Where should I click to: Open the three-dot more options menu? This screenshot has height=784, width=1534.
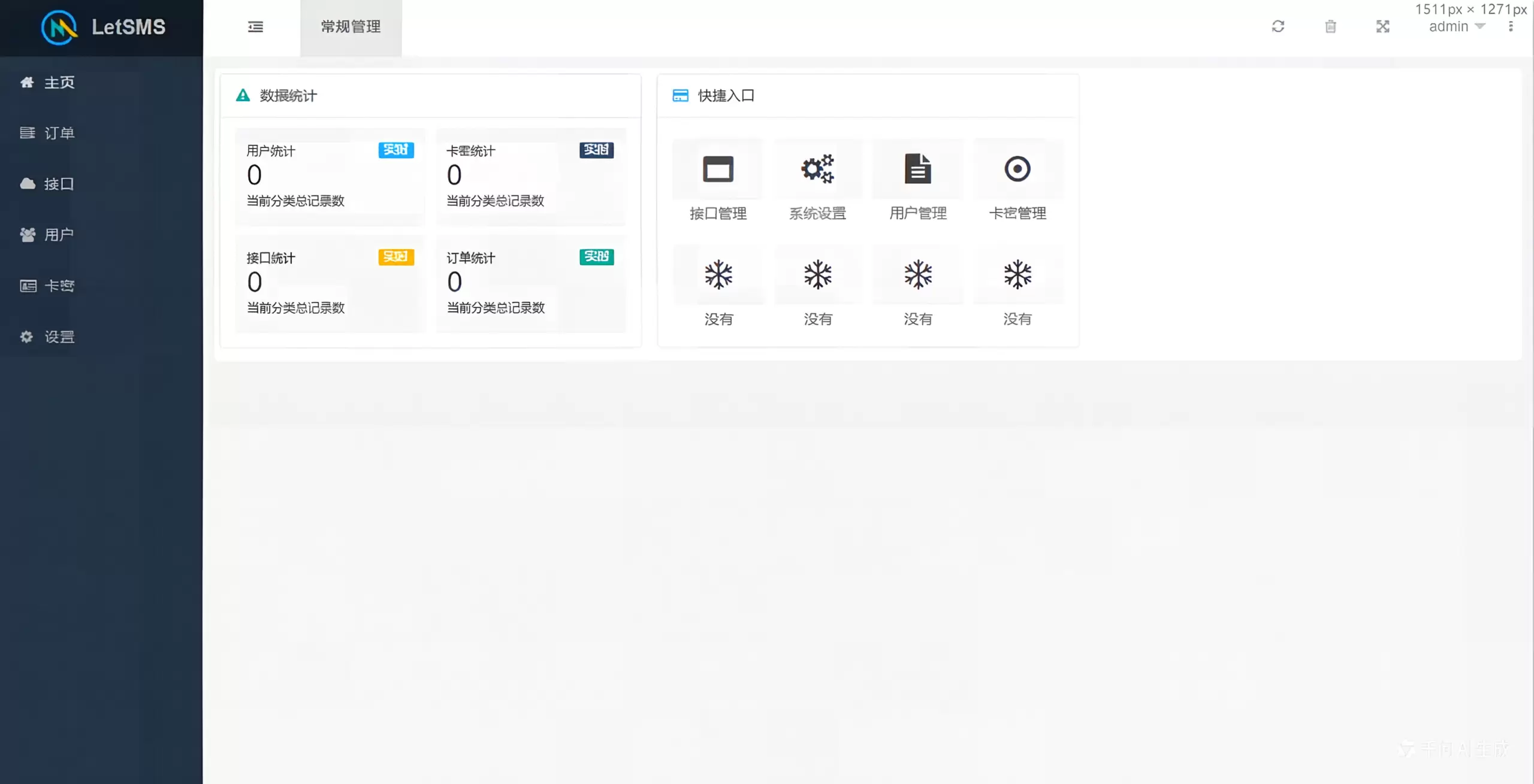pos(1511,27)
